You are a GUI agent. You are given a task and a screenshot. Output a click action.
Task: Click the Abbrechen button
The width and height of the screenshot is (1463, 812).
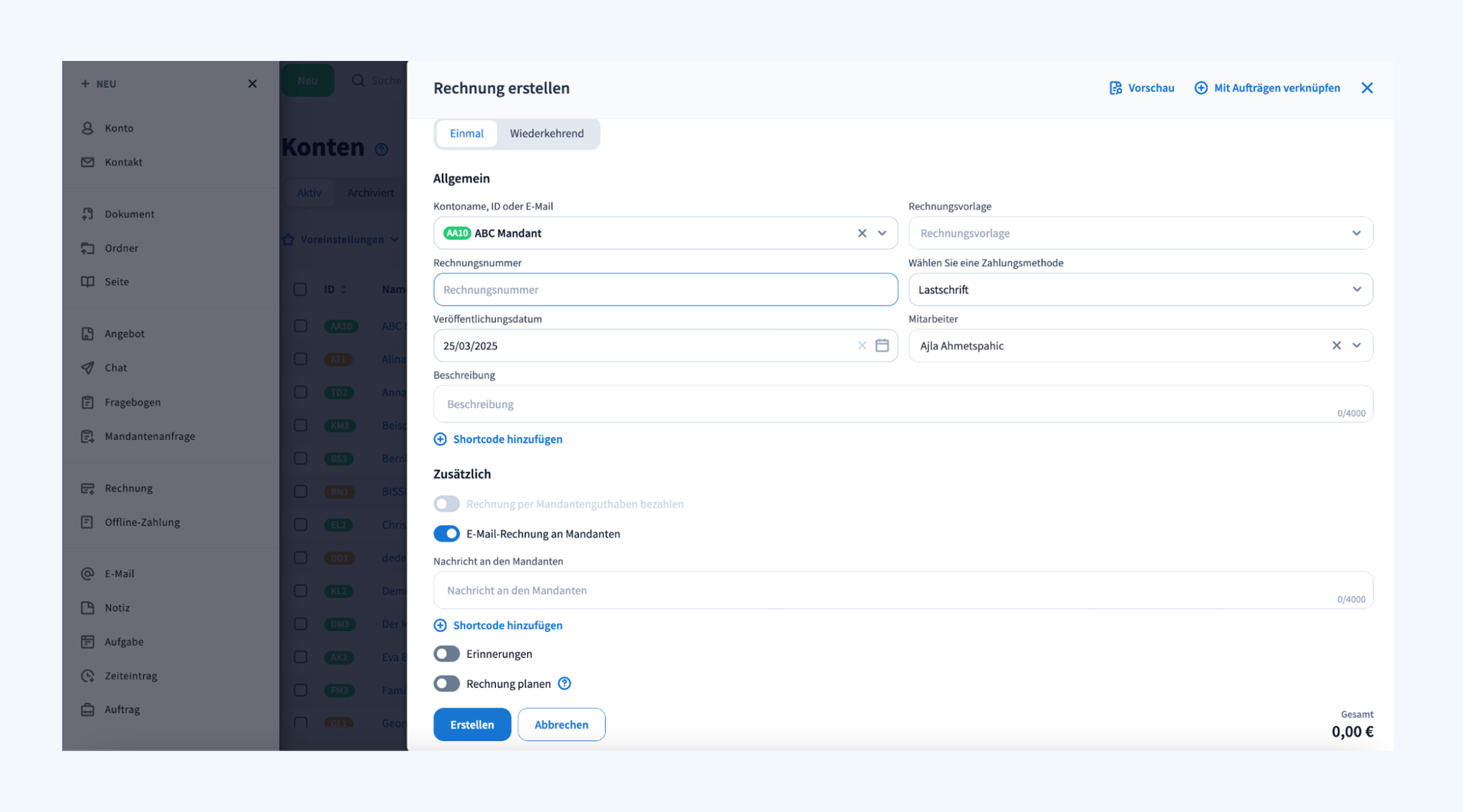(x=561, y=724)
